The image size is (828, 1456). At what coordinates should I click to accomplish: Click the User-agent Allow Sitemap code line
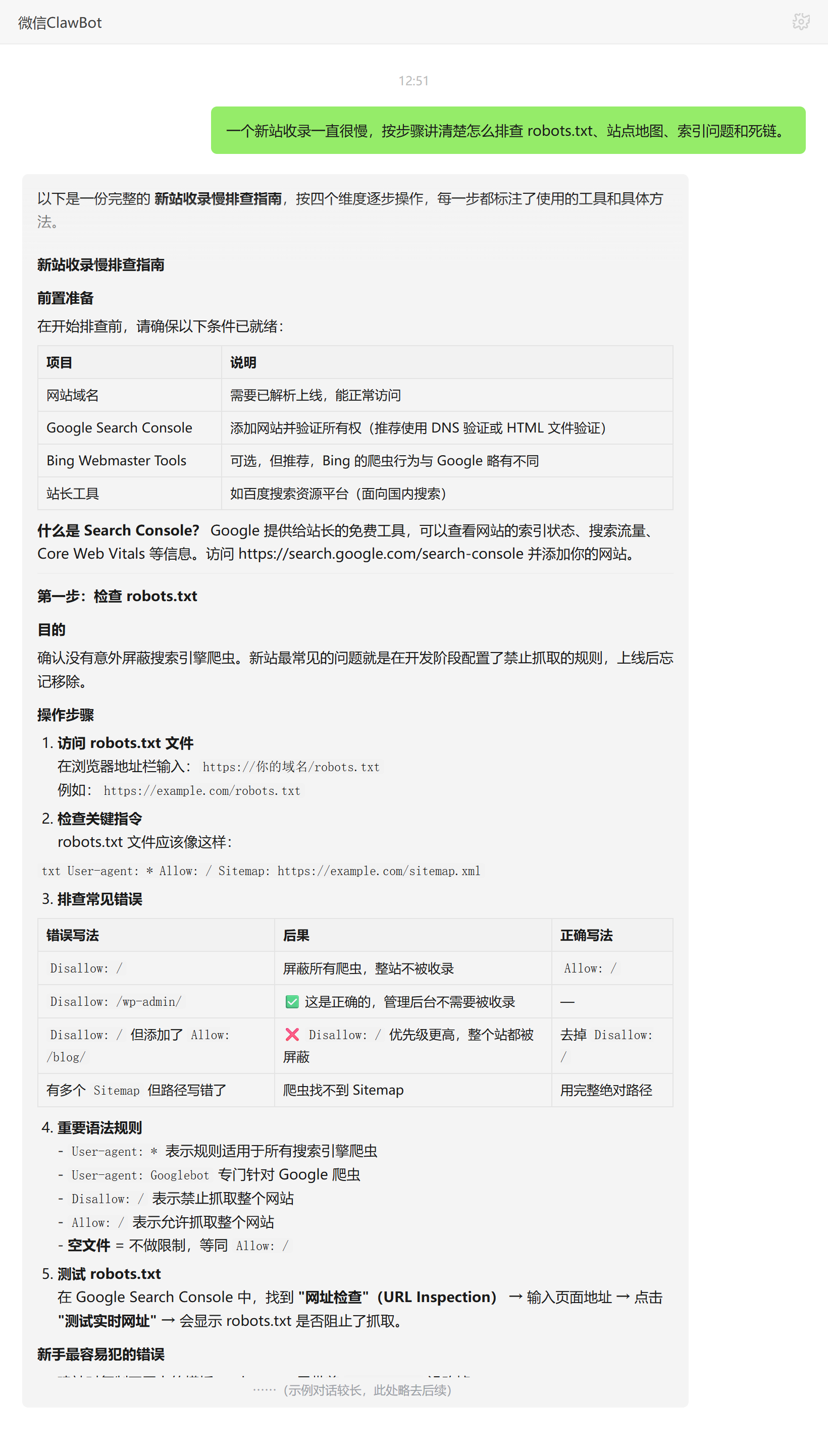pos(261,871)
